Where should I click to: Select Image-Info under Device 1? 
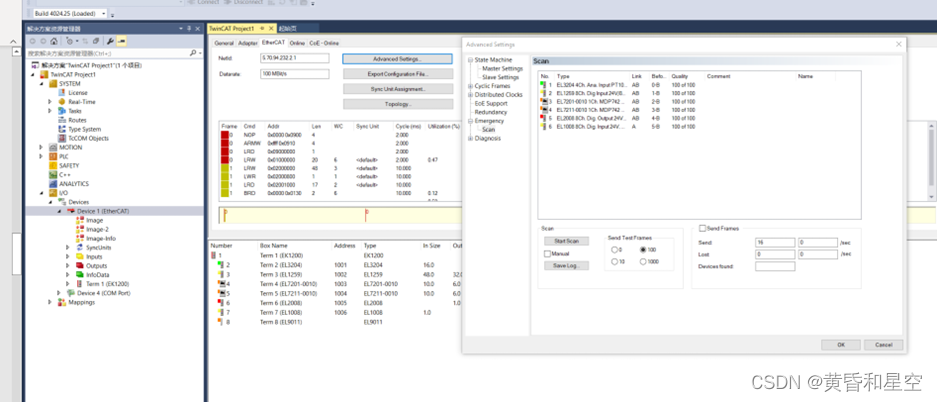click(101, 238)
